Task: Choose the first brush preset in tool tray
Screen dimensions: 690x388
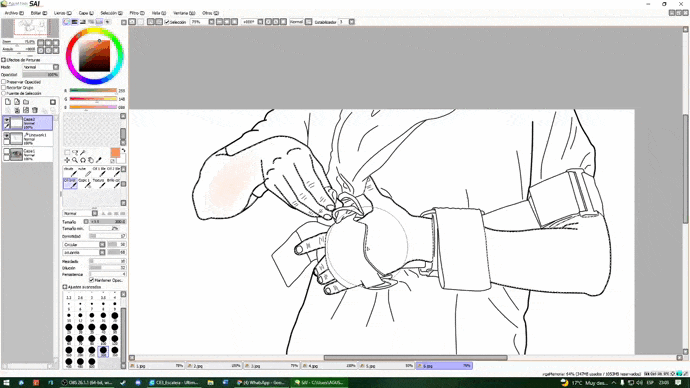Action: pos(70,172)
